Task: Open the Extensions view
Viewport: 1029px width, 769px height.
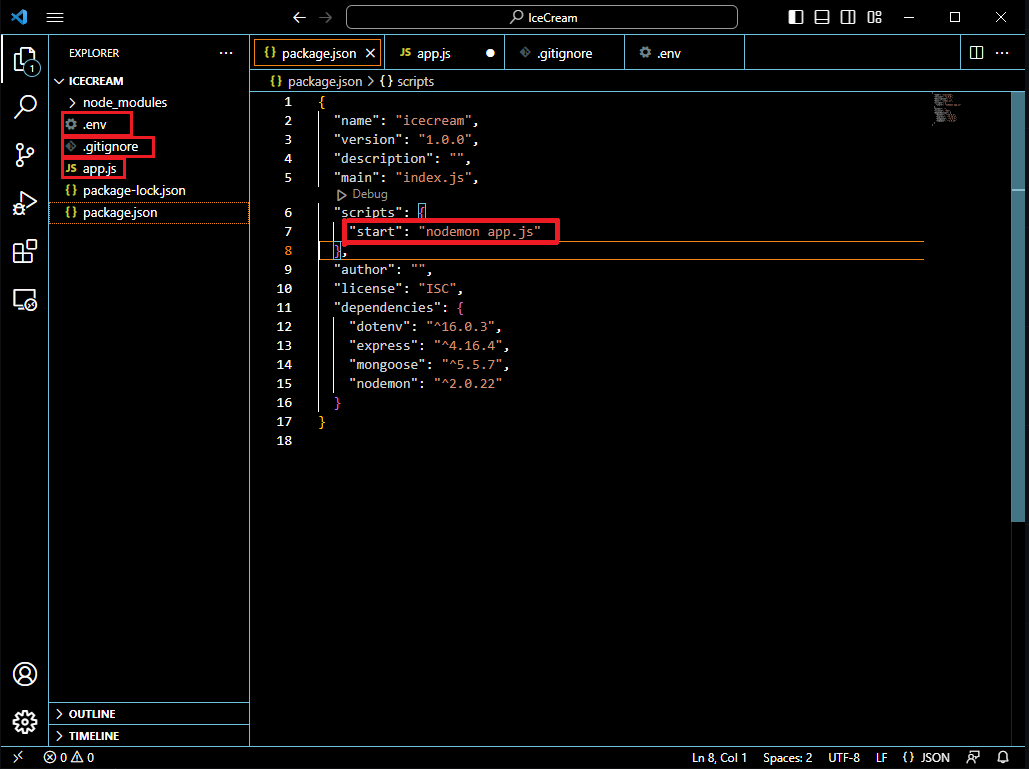Action: click(25, 251)
